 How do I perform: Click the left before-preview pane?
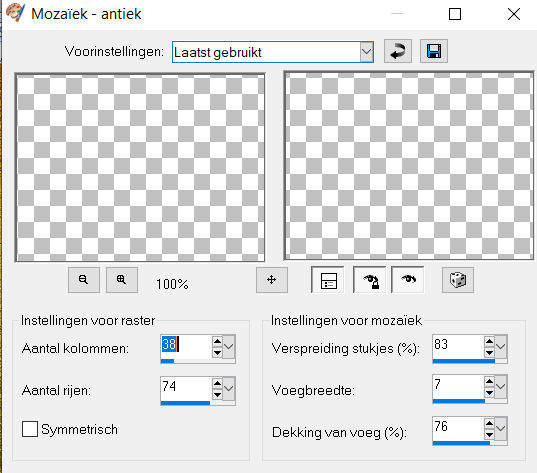tap(140, 167)
